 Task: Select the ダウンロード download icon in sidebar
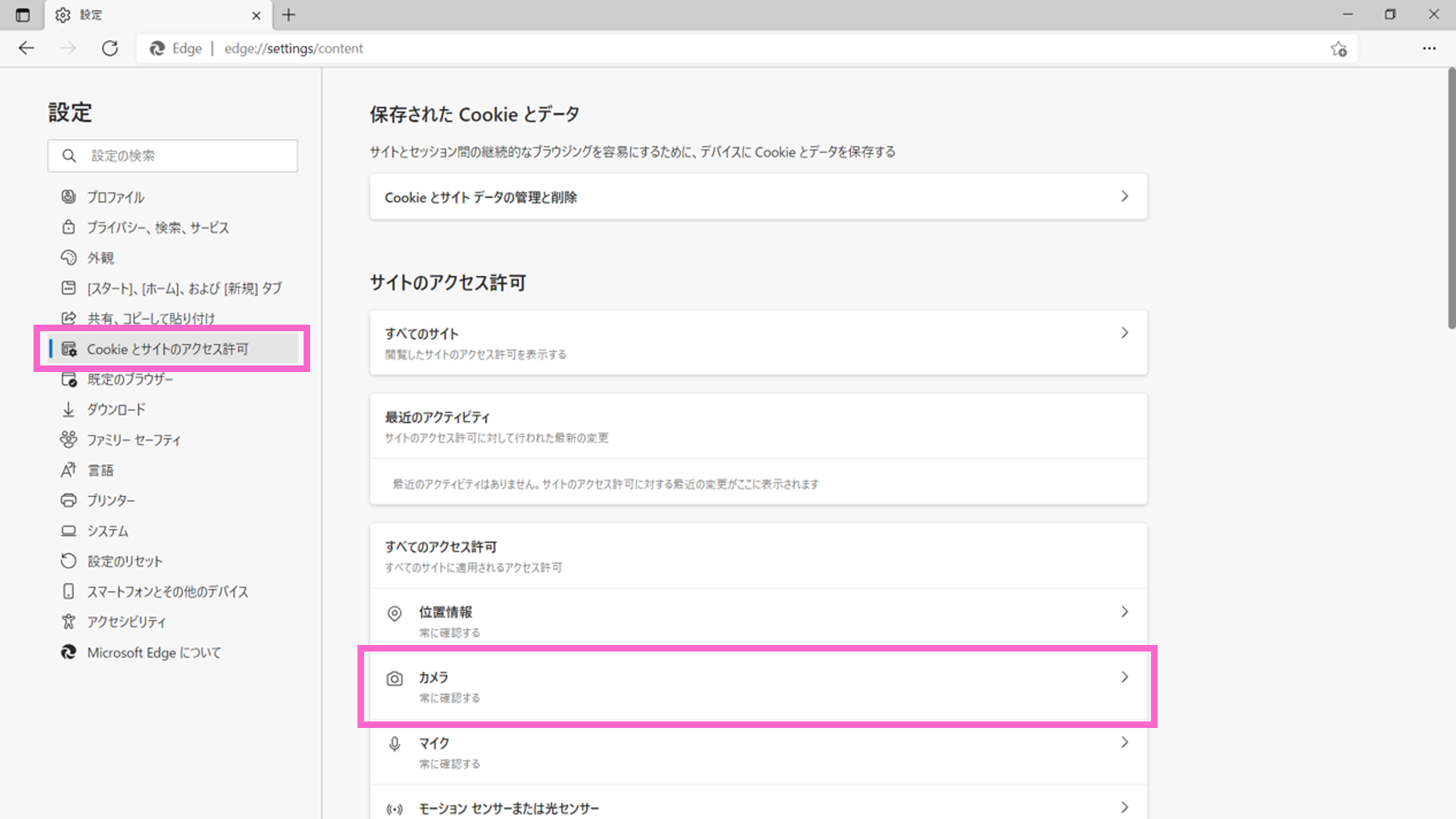click(68, 409)
